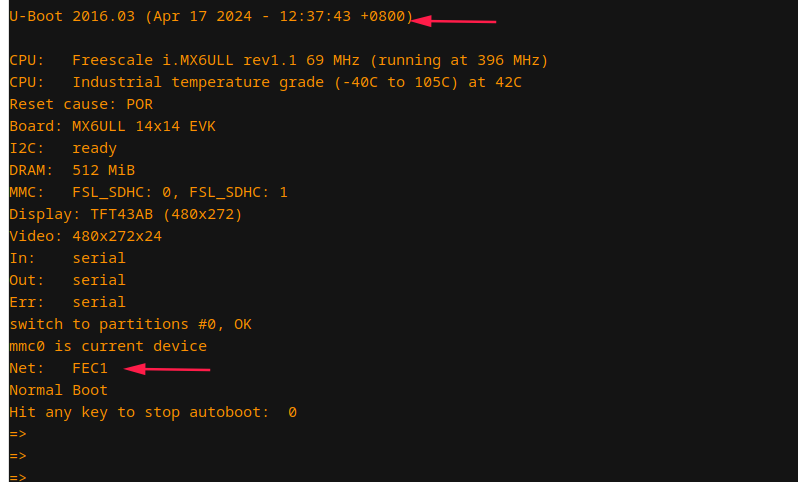The image size is (798, 482).
Task: Click the Display: TFT43AB (480x272) line
Action: [126, 214]
